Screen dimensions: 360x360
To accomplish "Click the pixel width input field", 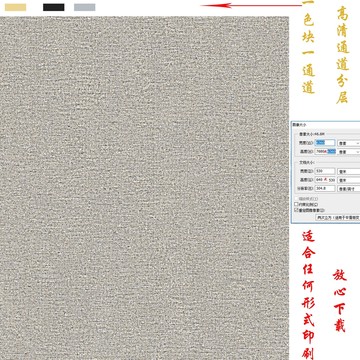I will [x=325, y=143].
